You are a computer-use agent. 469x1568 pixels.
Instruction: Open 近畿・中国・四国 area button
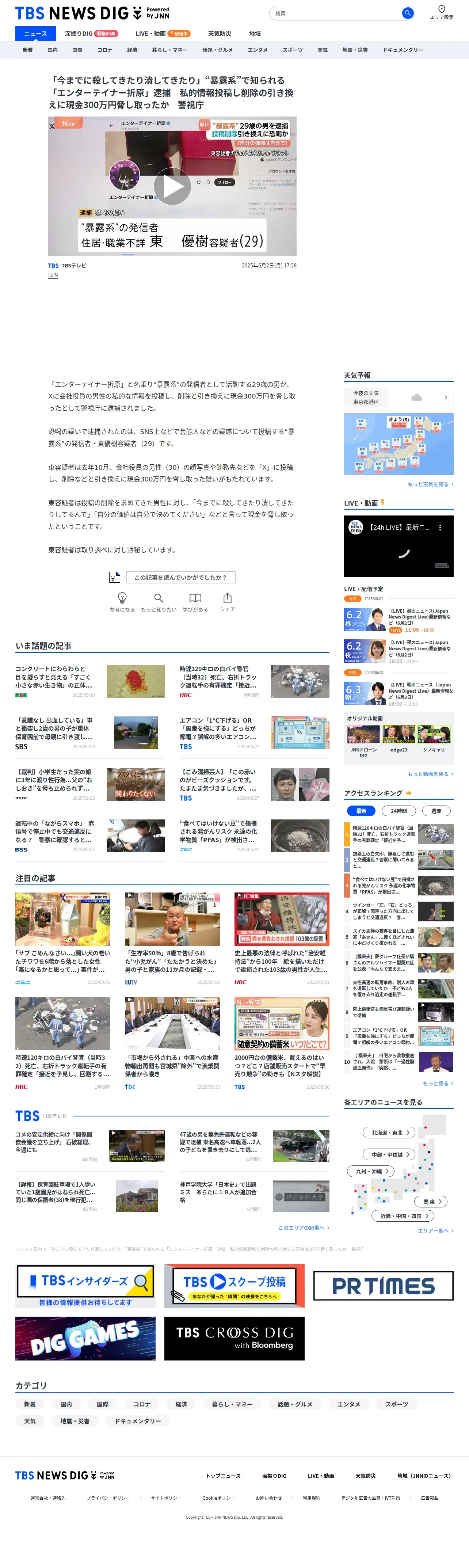pos(403,1215)
